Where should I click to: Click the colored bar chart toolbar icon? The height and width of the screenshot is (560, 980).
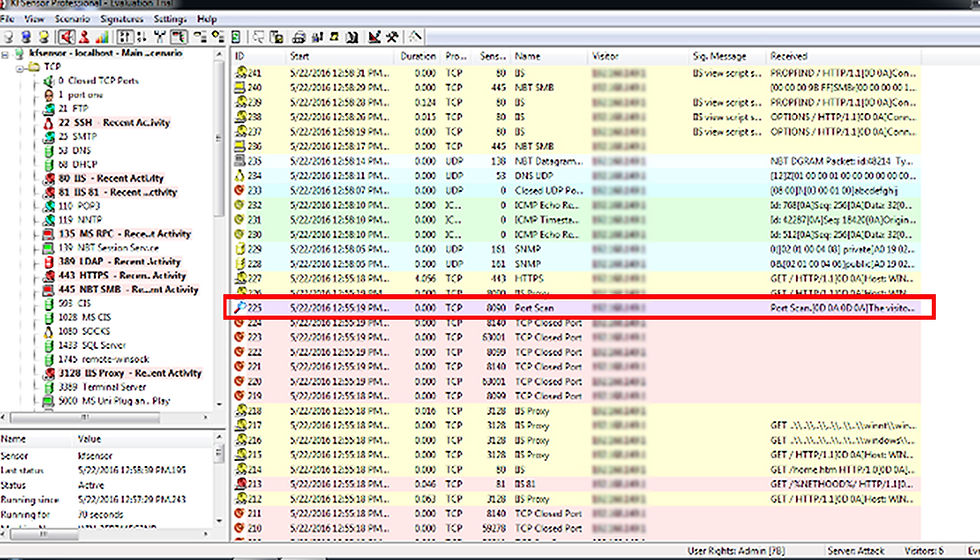point(102,37)
